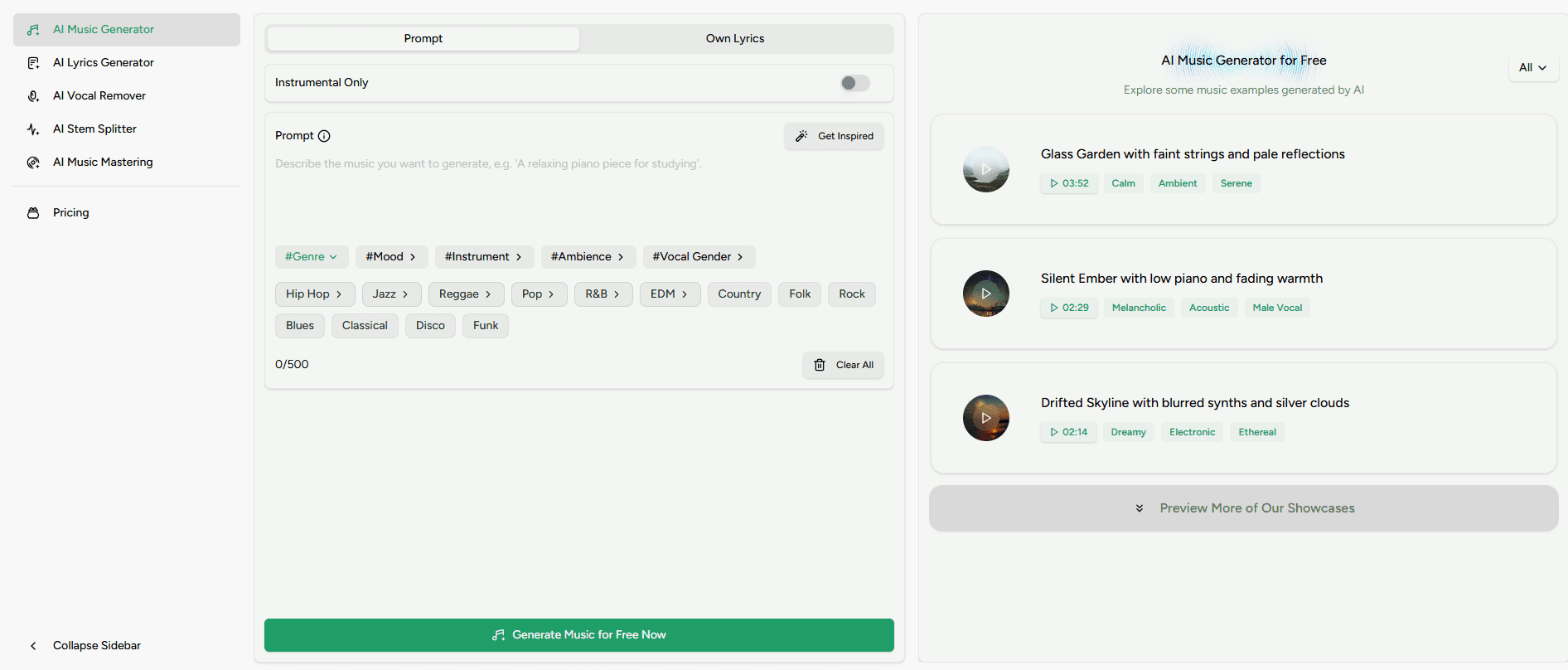The width and height of the screenshot is (1568, 670).
Task: Open Pricing from the sidebar icon
Action: [33, 213]
